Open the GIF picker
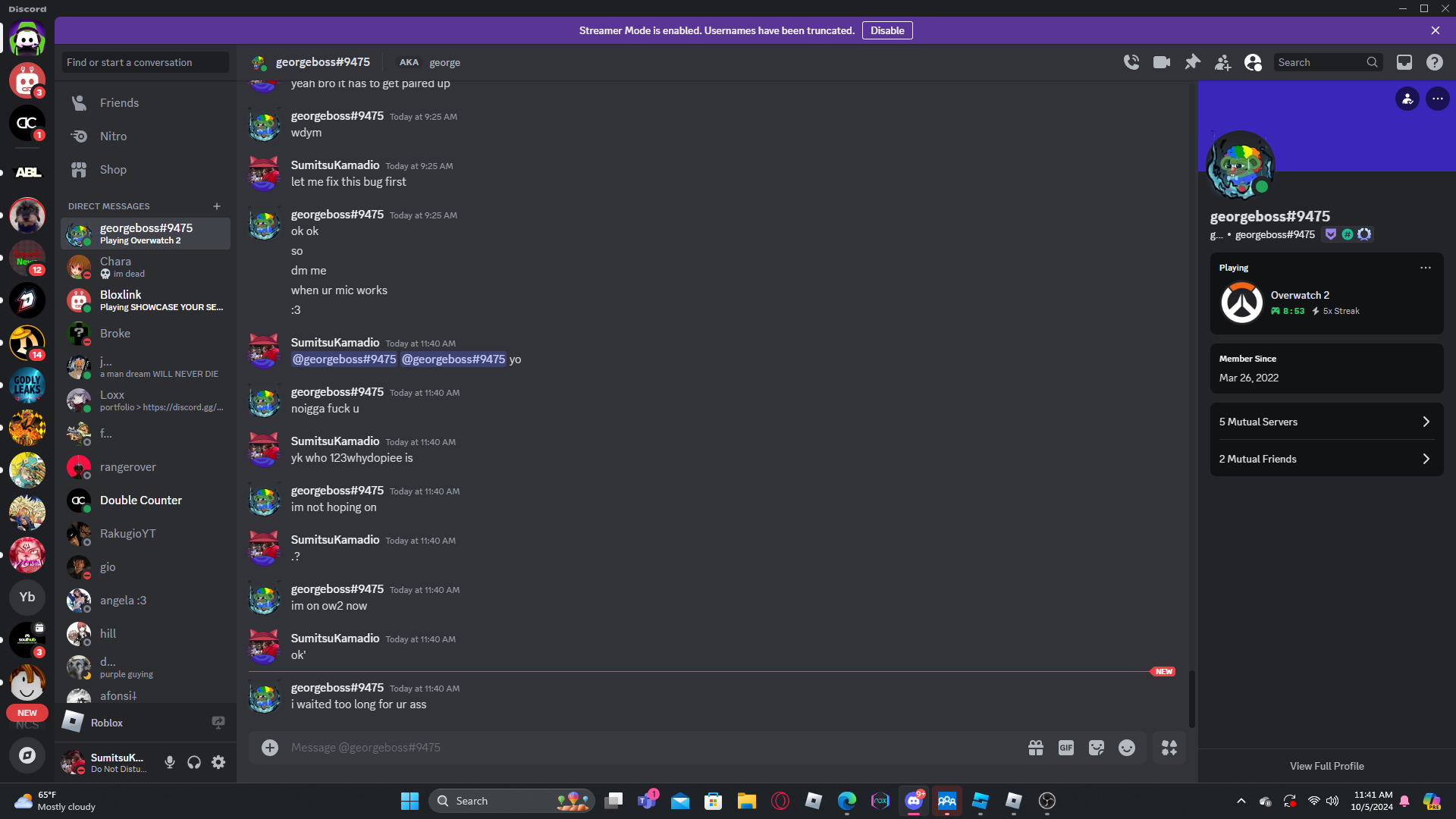Viewport: 1456px width, 819px height. coord(1066,748)
